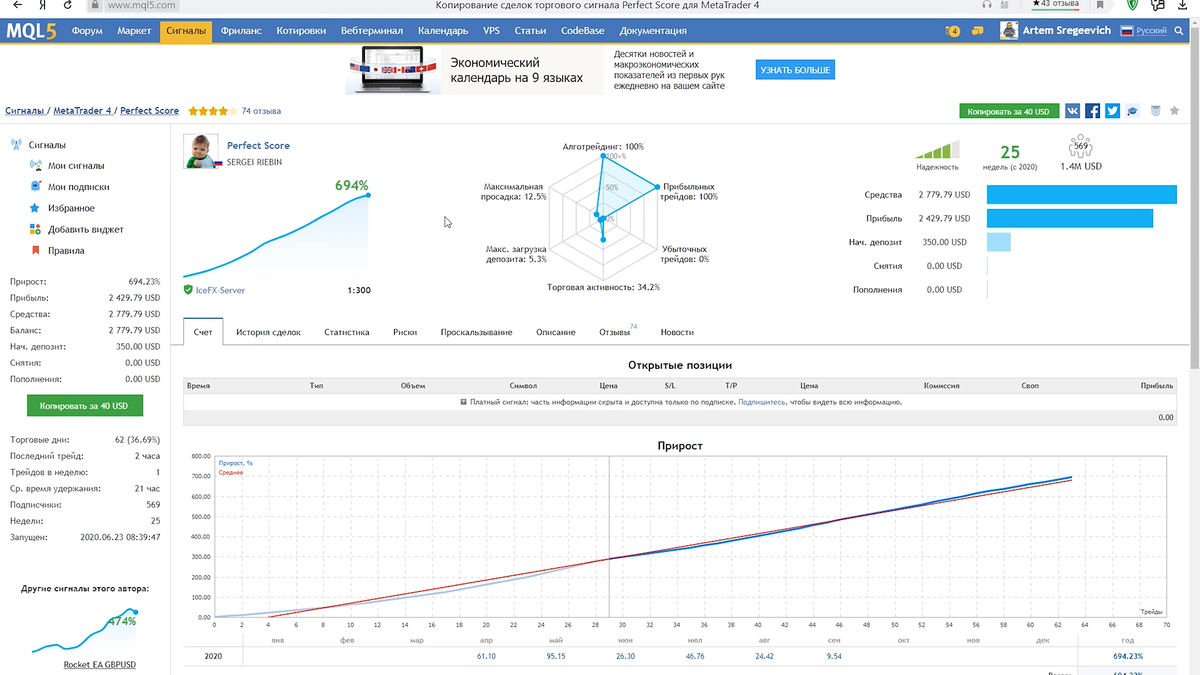Click the top Копировать за 40 USD button
The width and height of the screenshot is (1200, 675).
point(1009,112)
